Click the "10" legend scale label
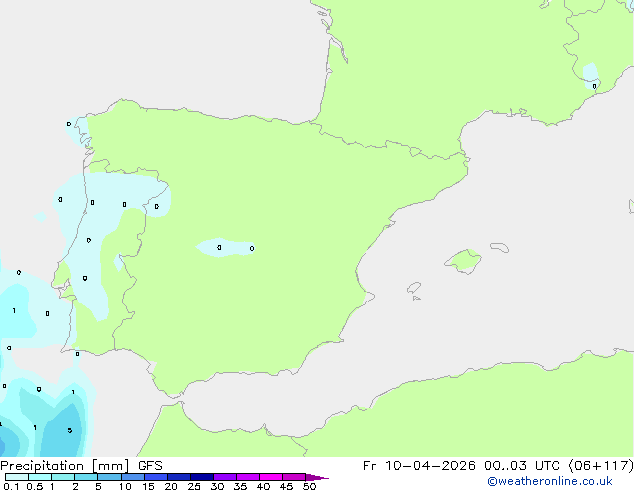This screenshot has width=634, height=490. tap(125, 486)
